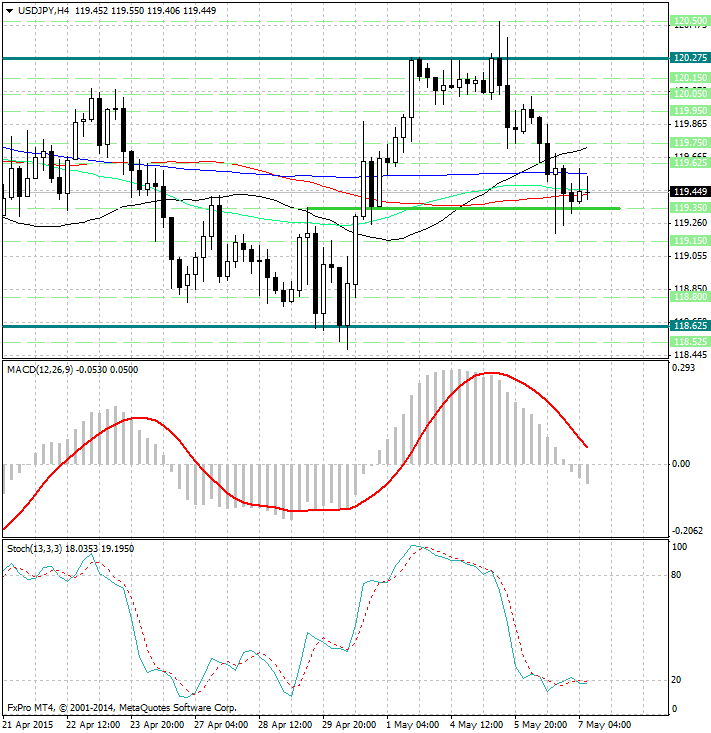Select the current price label 119.449

pos(690,191)
